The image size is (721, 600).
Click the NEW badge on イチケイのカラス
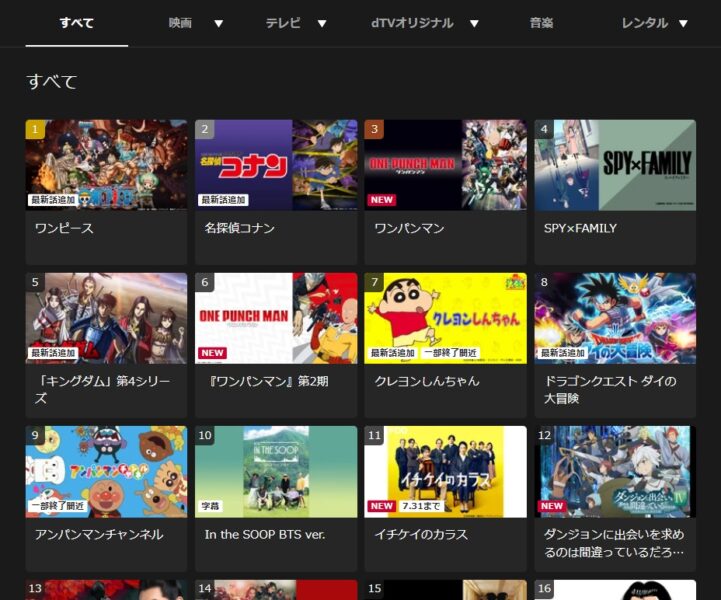tap(382, 506)
